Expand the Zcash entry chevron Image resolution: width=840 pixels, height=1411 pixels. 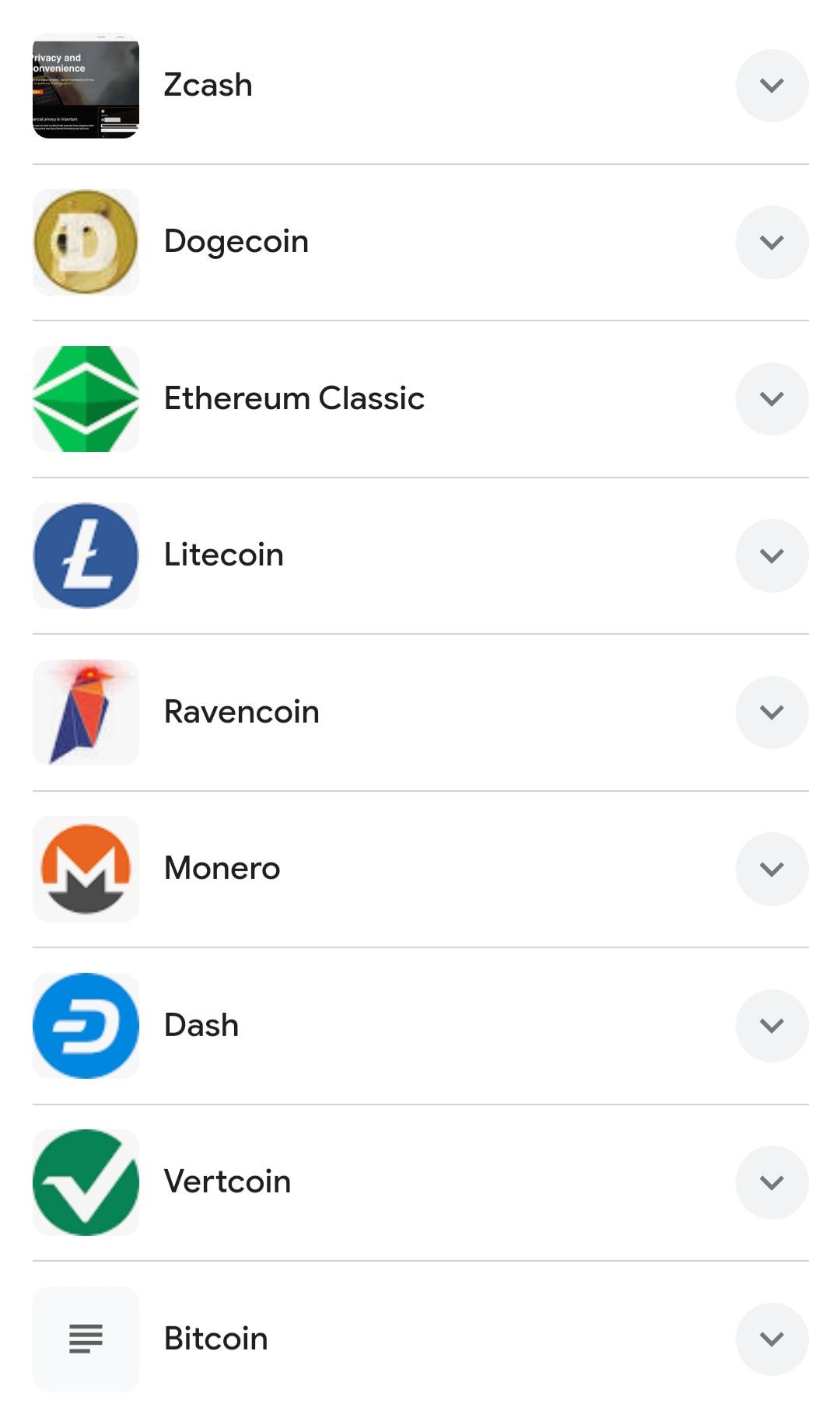click(x=772, y=86)
